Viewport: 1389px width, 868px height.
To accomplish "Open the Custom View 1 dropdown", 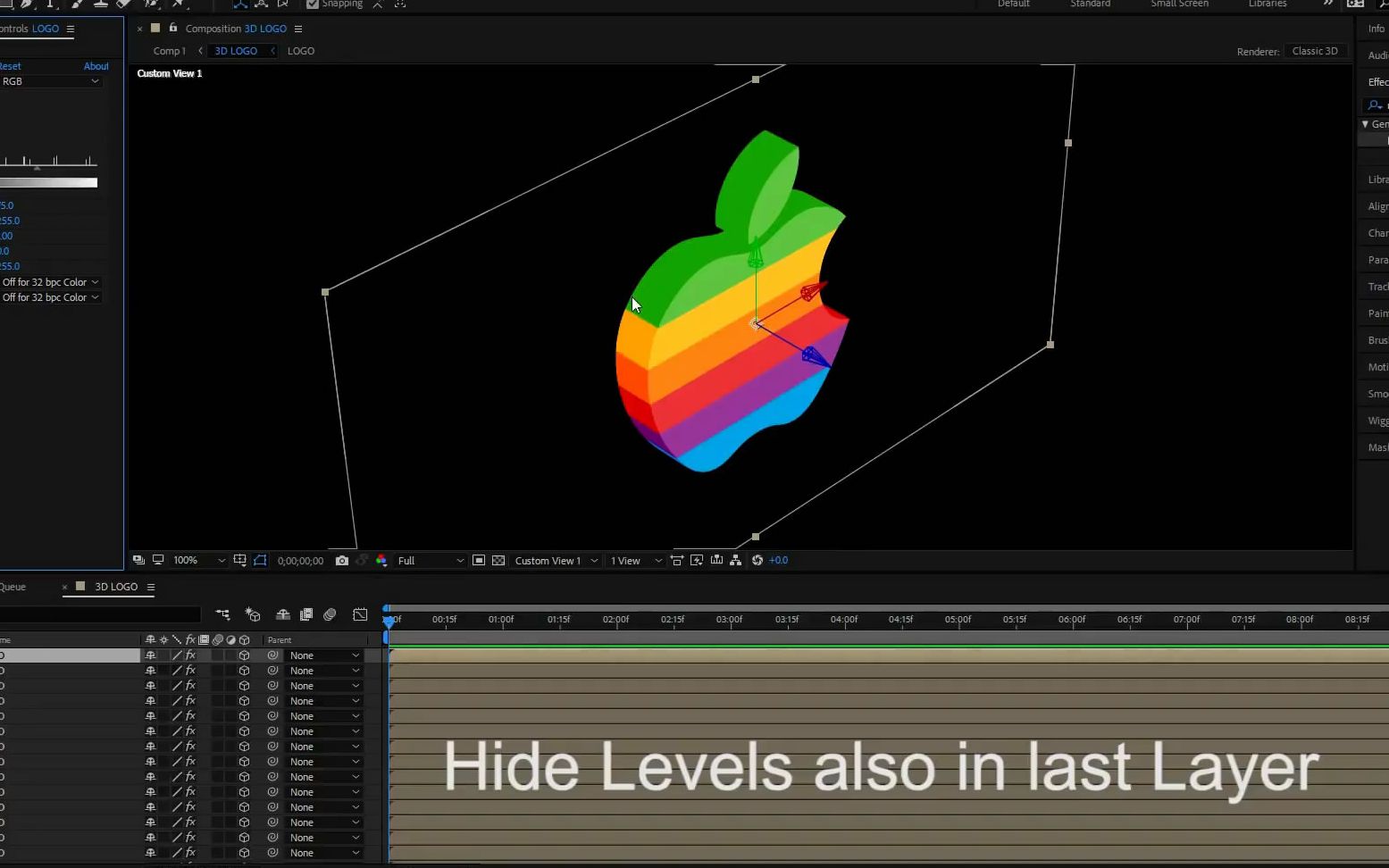I will tap(556, 560).
